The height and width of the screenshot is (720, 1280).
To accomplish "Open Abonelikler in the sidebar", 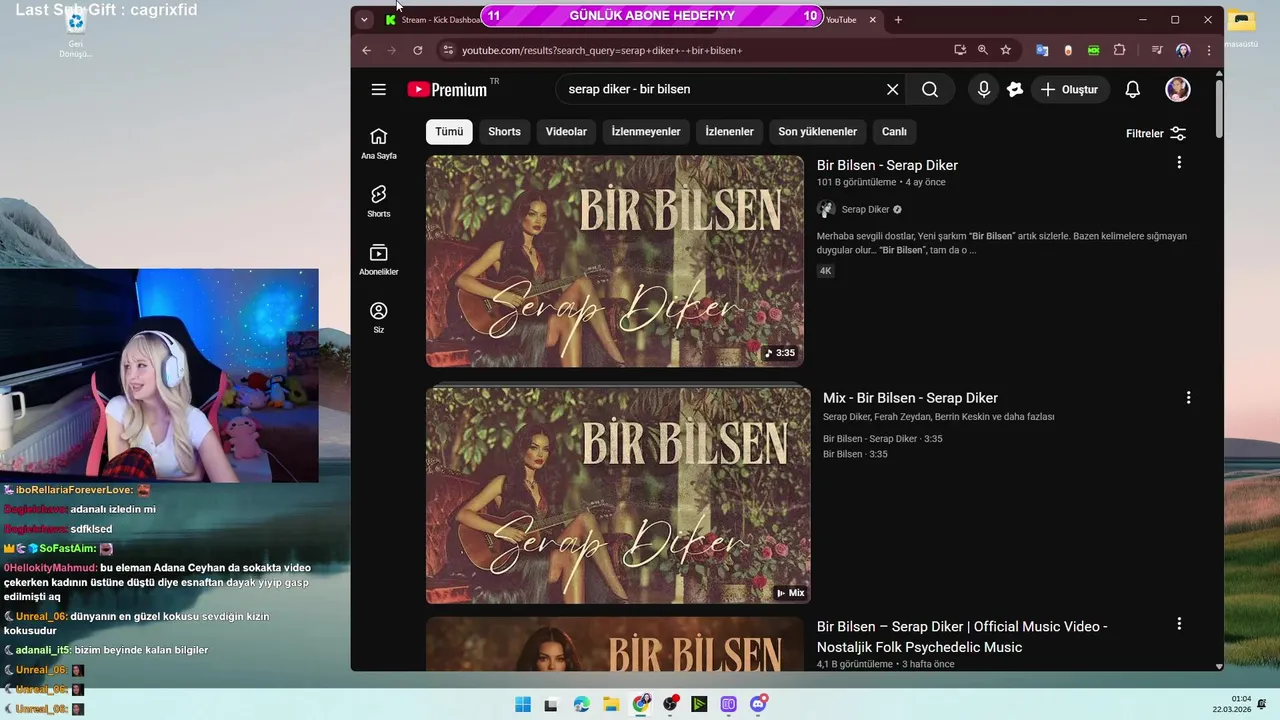I will (x=378, y=259).
